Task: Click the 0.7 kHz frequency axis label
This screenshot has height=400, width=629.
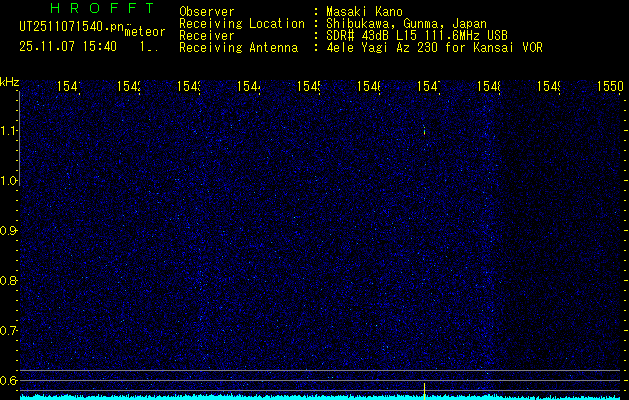Action: (8, 331)
